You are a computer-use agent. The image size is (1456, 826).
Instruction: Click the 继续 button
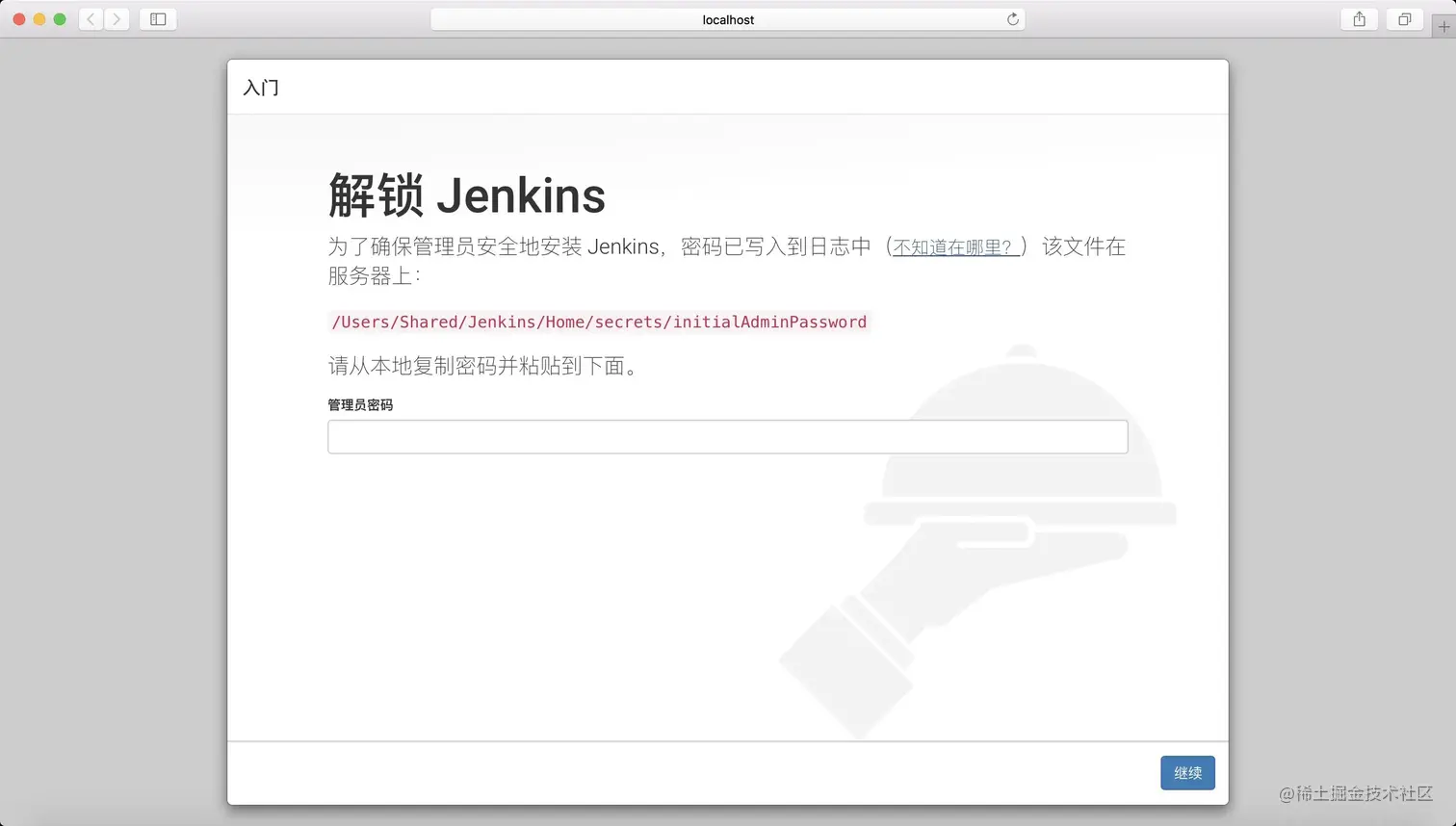point(1187,773)
